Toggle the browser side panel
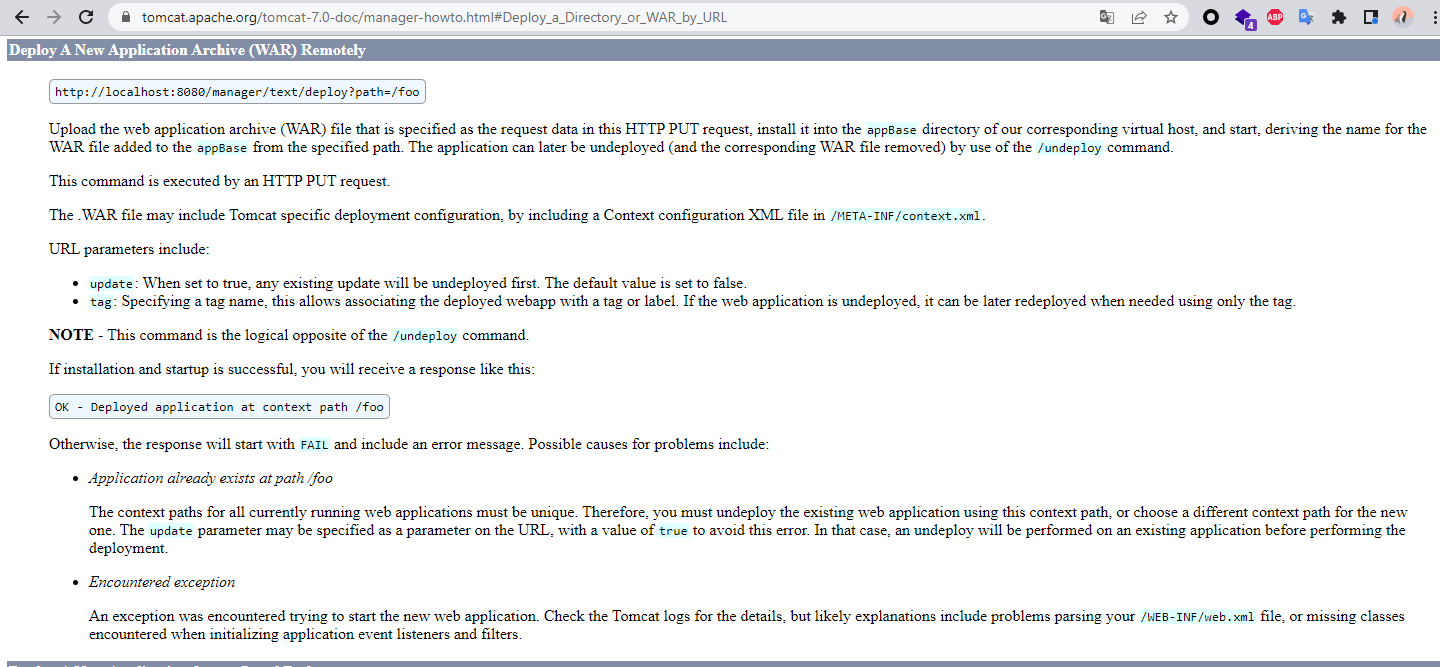Viewport: 1440px width, 667px height. click(x=1371, y=17)
